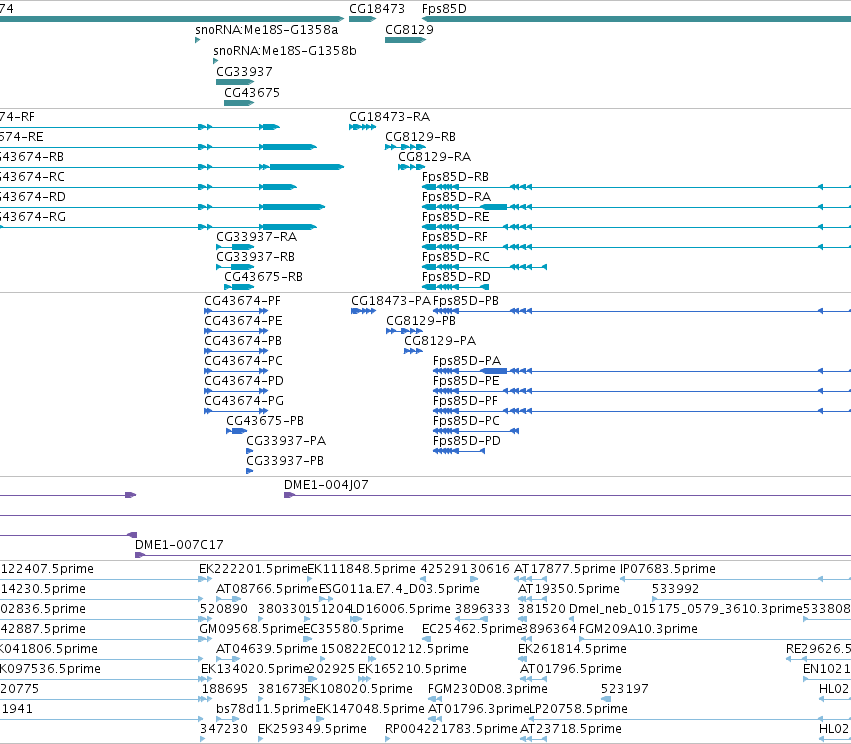Click the CG8129 gene label

(x=409, y=29)
